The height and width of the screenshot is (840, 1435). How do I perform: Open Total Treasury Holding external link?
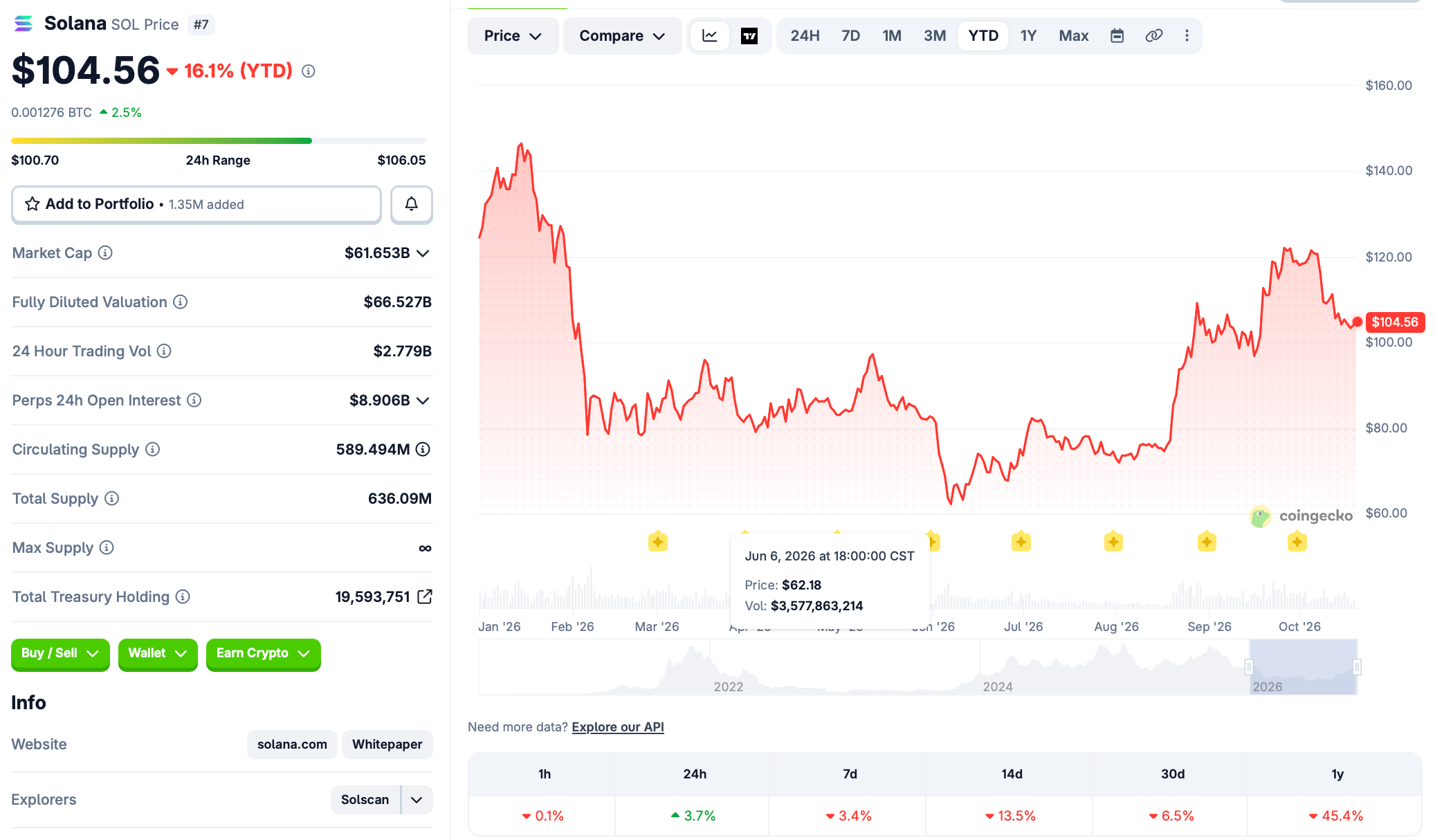[x=425, y=596]
